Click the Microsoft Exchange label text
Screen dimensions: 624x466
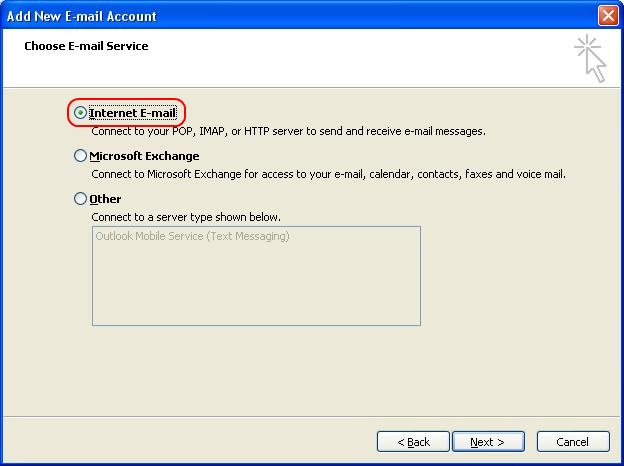144,156
